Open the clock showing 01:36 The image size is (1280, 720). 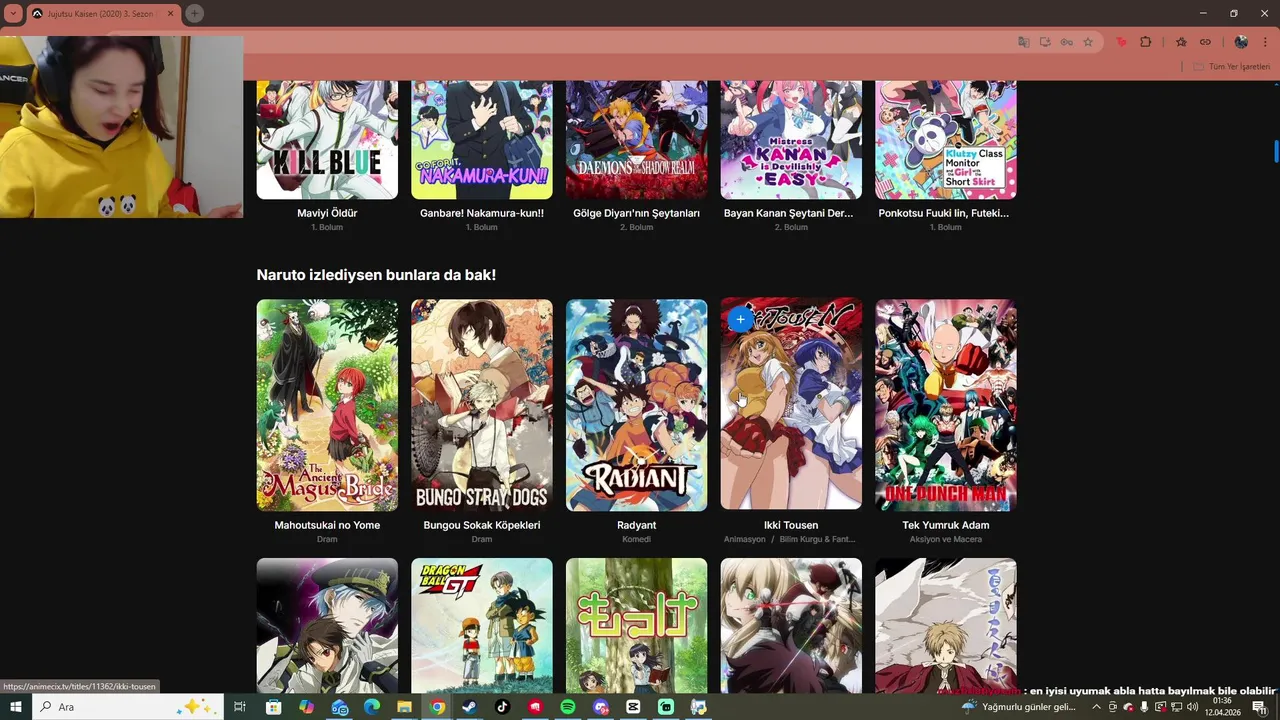1222,707
